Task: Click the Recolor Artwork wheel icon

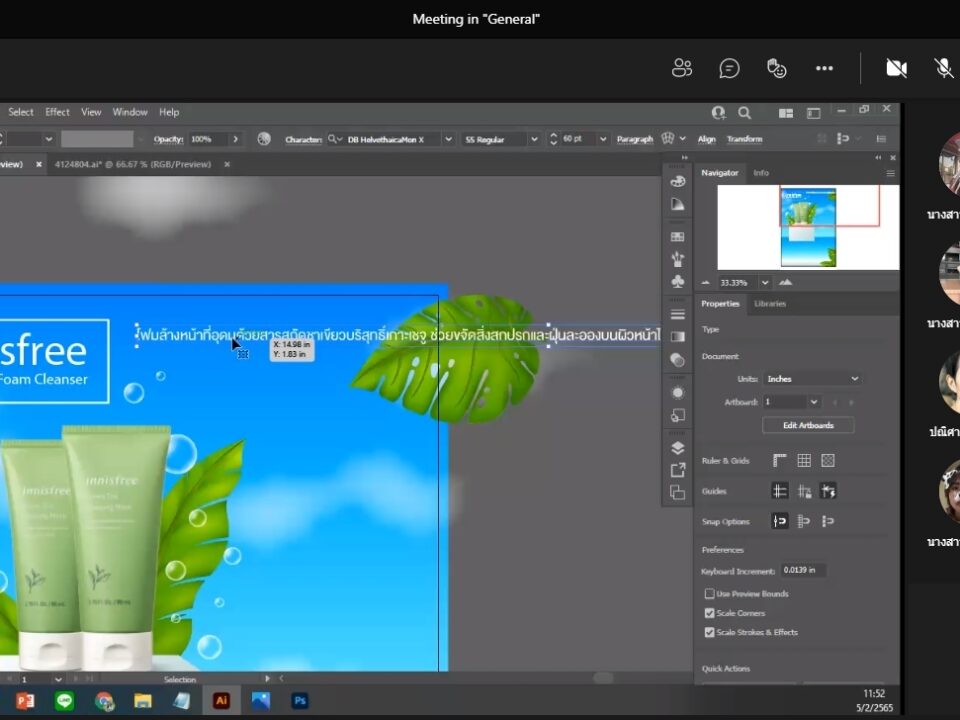Action: coord(264,139)
